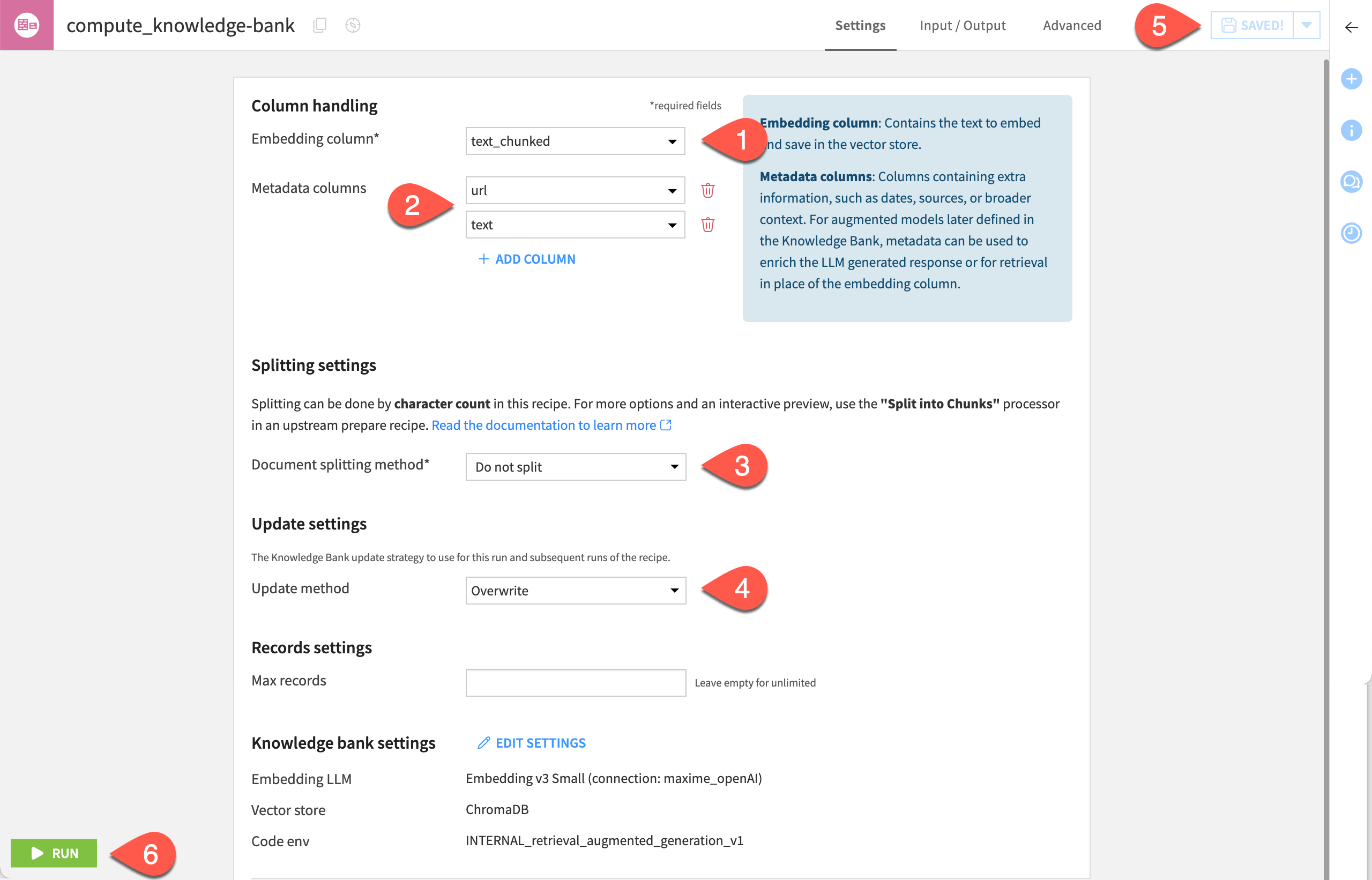Open the history clock sidebar icon
The image size is (1372, 880).
click(1352, 233)
